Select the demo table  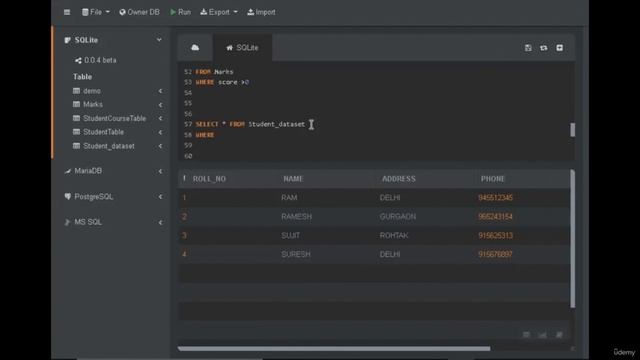pyautogui.click(x=92, y=91)
